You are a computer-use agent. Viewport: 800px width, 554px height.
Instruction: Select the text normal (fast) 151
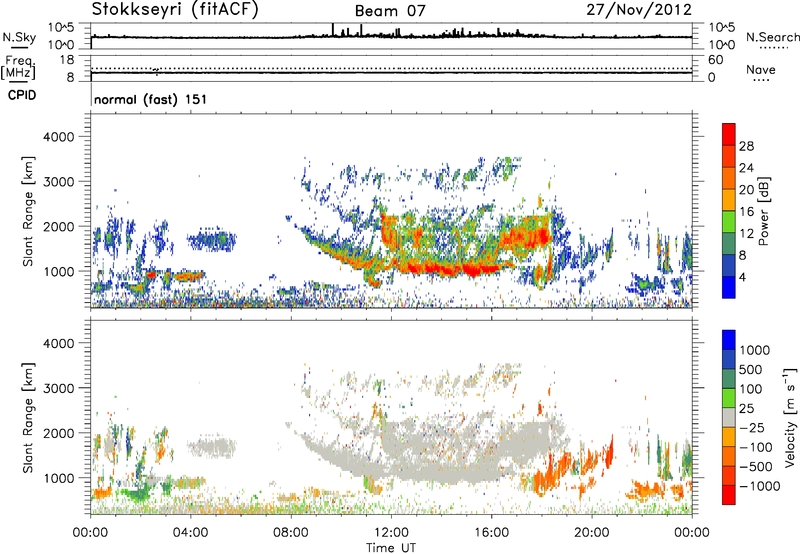point(151,99)
